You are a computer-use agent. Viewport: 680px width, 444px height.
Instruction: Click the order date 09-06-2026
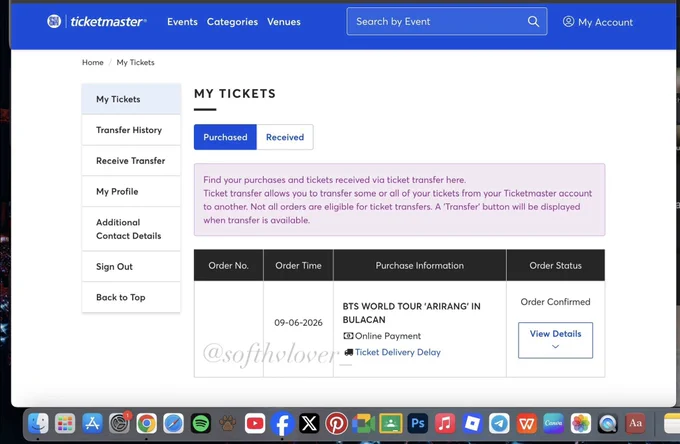(298, 323)
